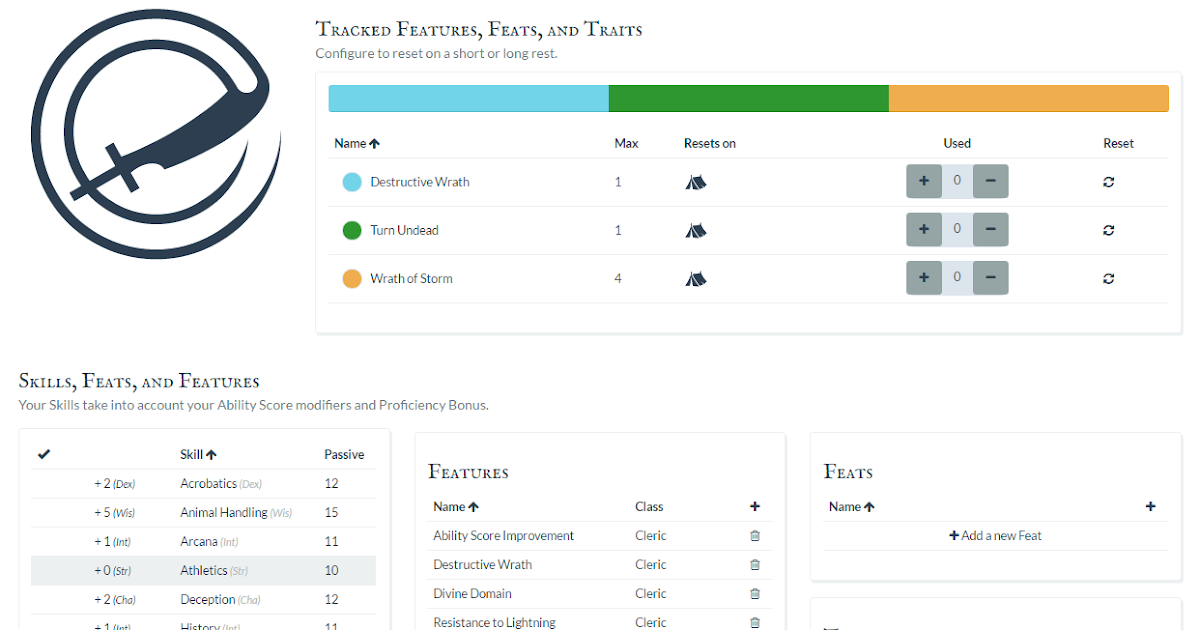
Task: Sort skills by Skill column
Action: 199,454
